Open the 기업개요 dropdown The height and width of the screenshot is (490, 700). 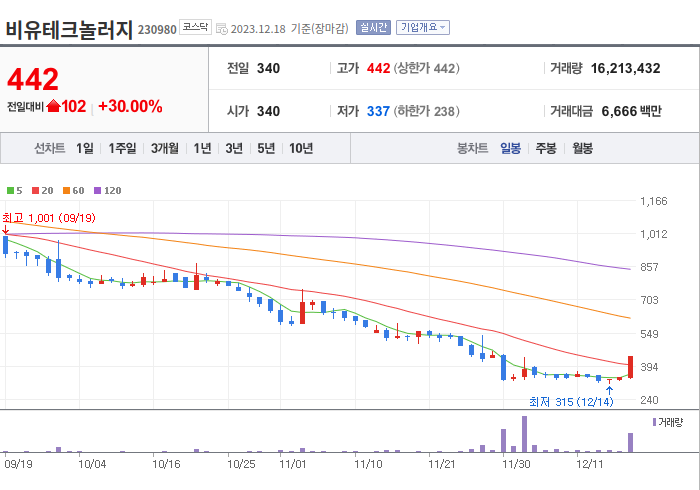(422, 28)
